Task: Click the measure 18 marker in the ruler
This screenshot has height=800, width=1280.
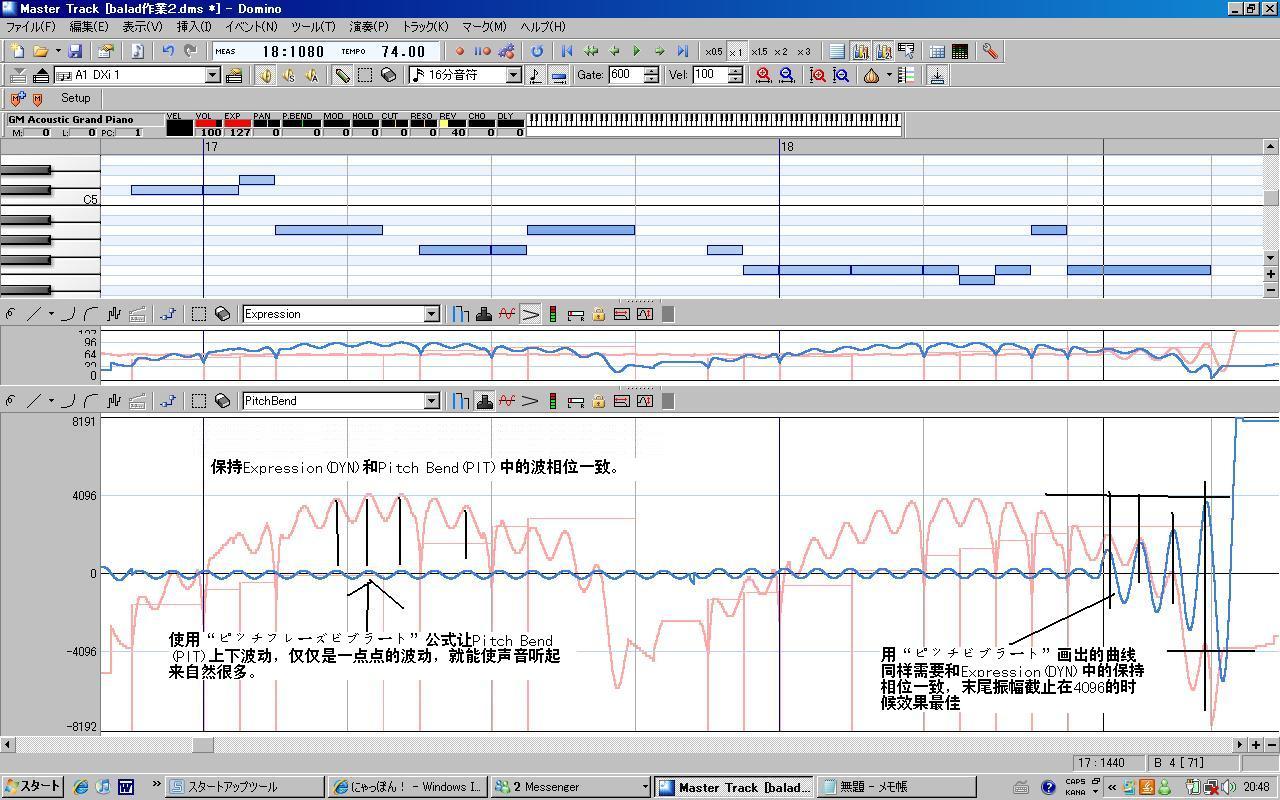Action: (787, 147)
